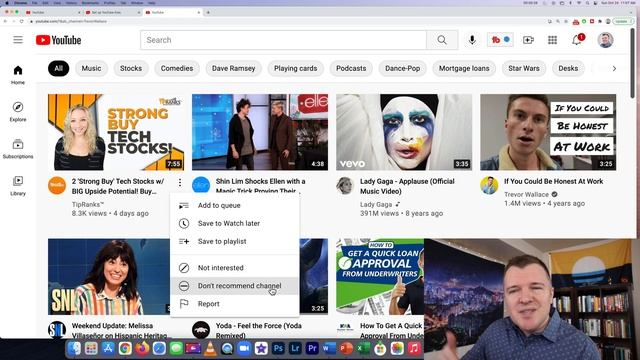Click the search magnifier button
Viewport: 640px width, 360px height.
(x=442, y=40)
